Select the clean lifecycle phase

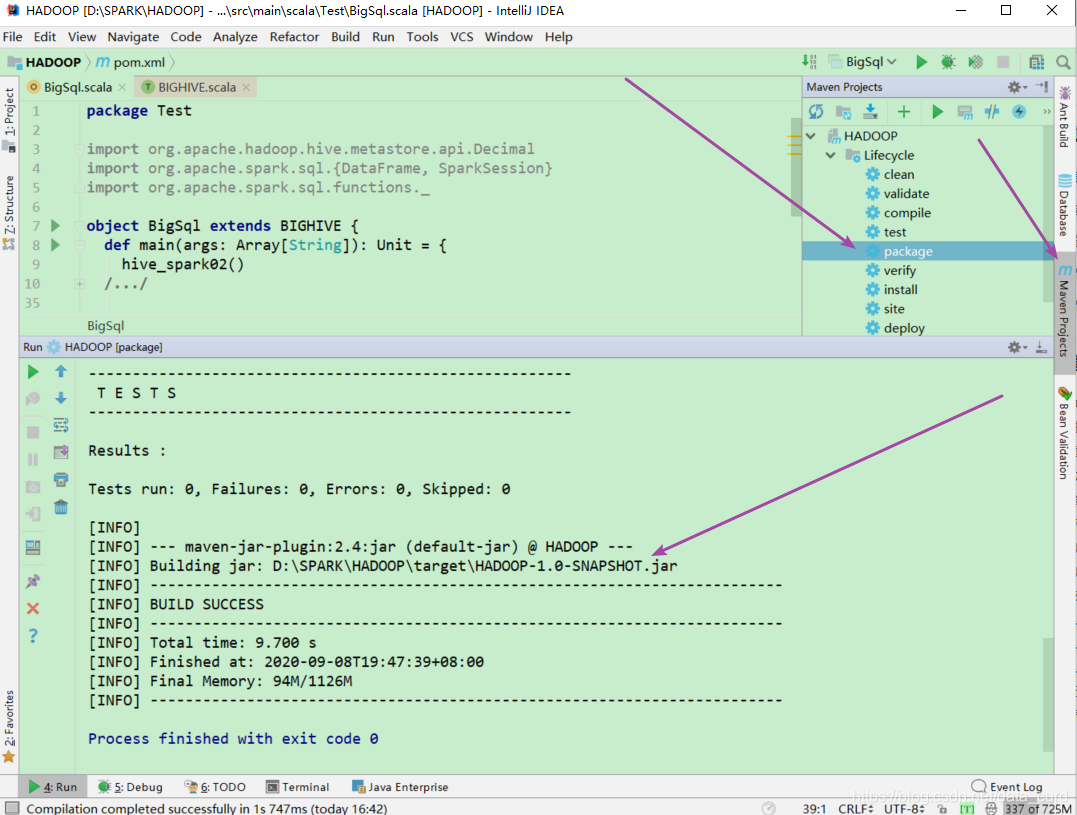(898, 174)
